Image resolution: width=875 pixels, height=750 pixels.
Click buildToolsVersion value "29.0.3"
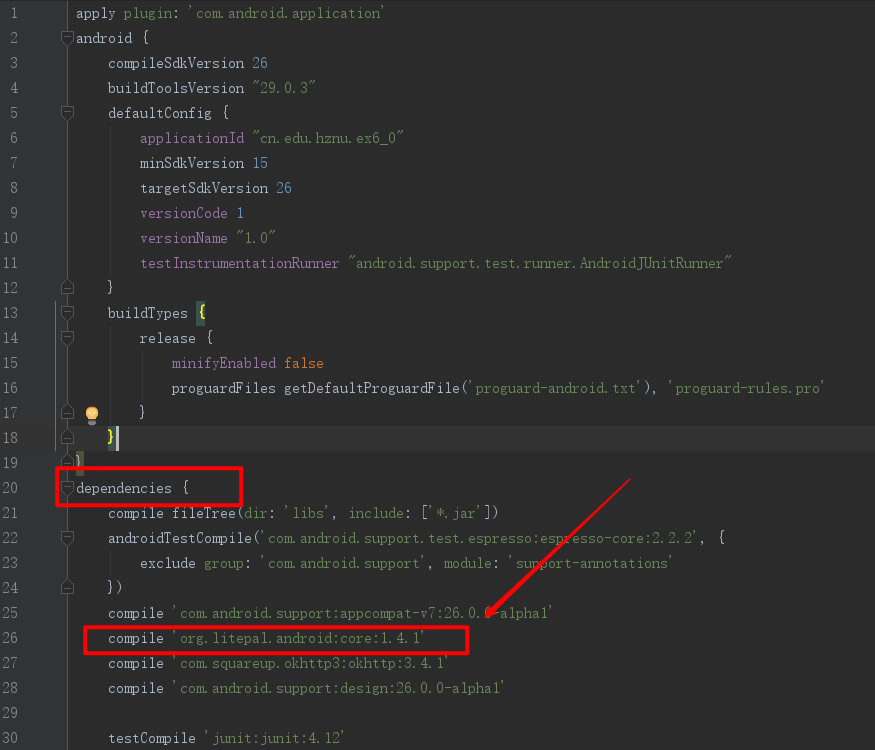pyautogui.click(x=284, y=88)
